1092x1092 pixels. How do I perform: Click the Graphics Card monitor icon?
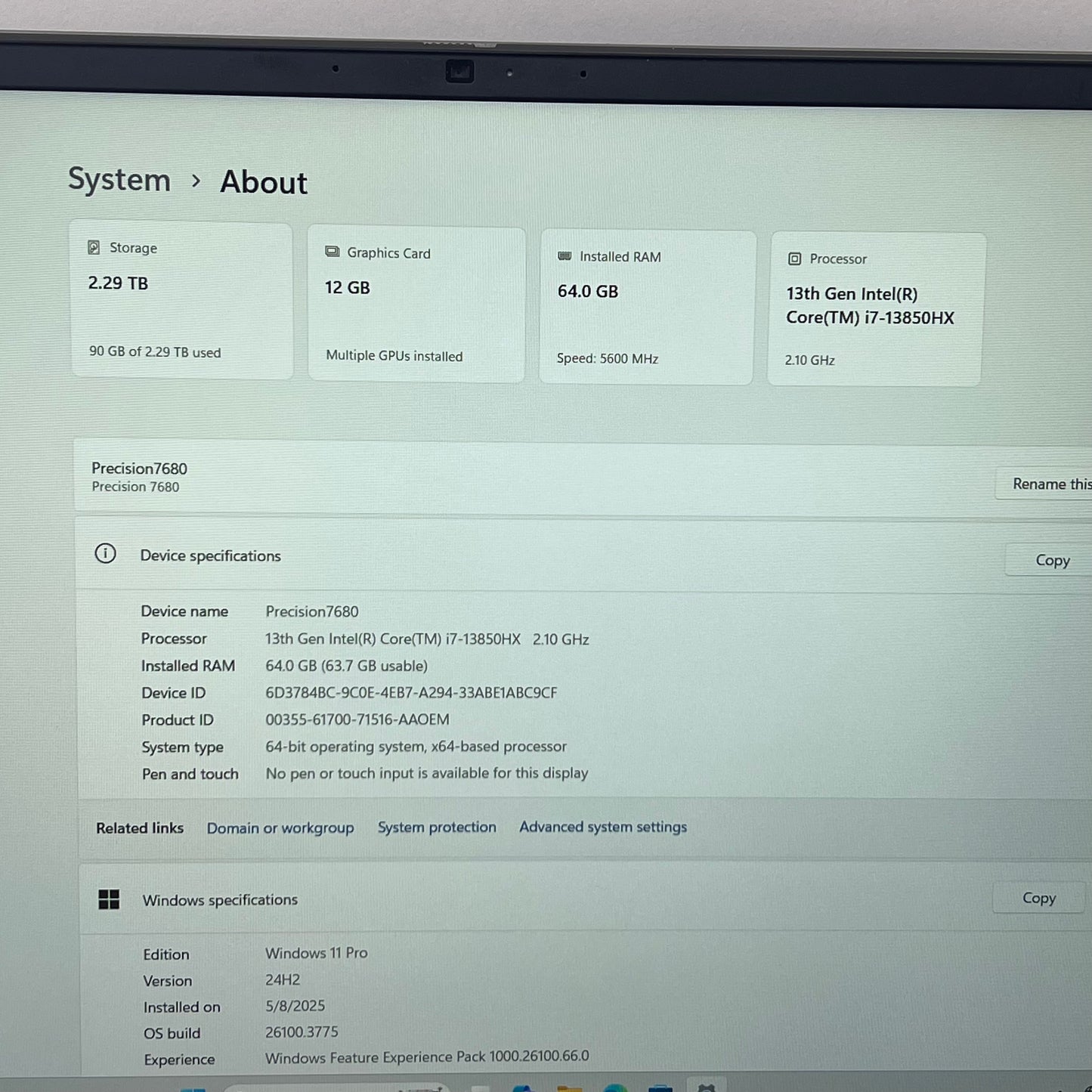tap(332, 252)
